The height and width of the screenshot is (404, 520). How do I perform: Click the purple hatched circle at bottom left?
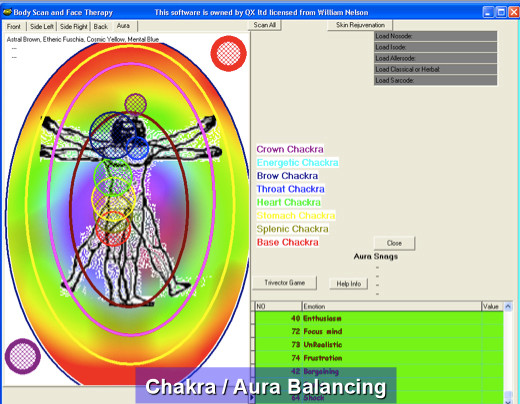(x=23, y=356)
